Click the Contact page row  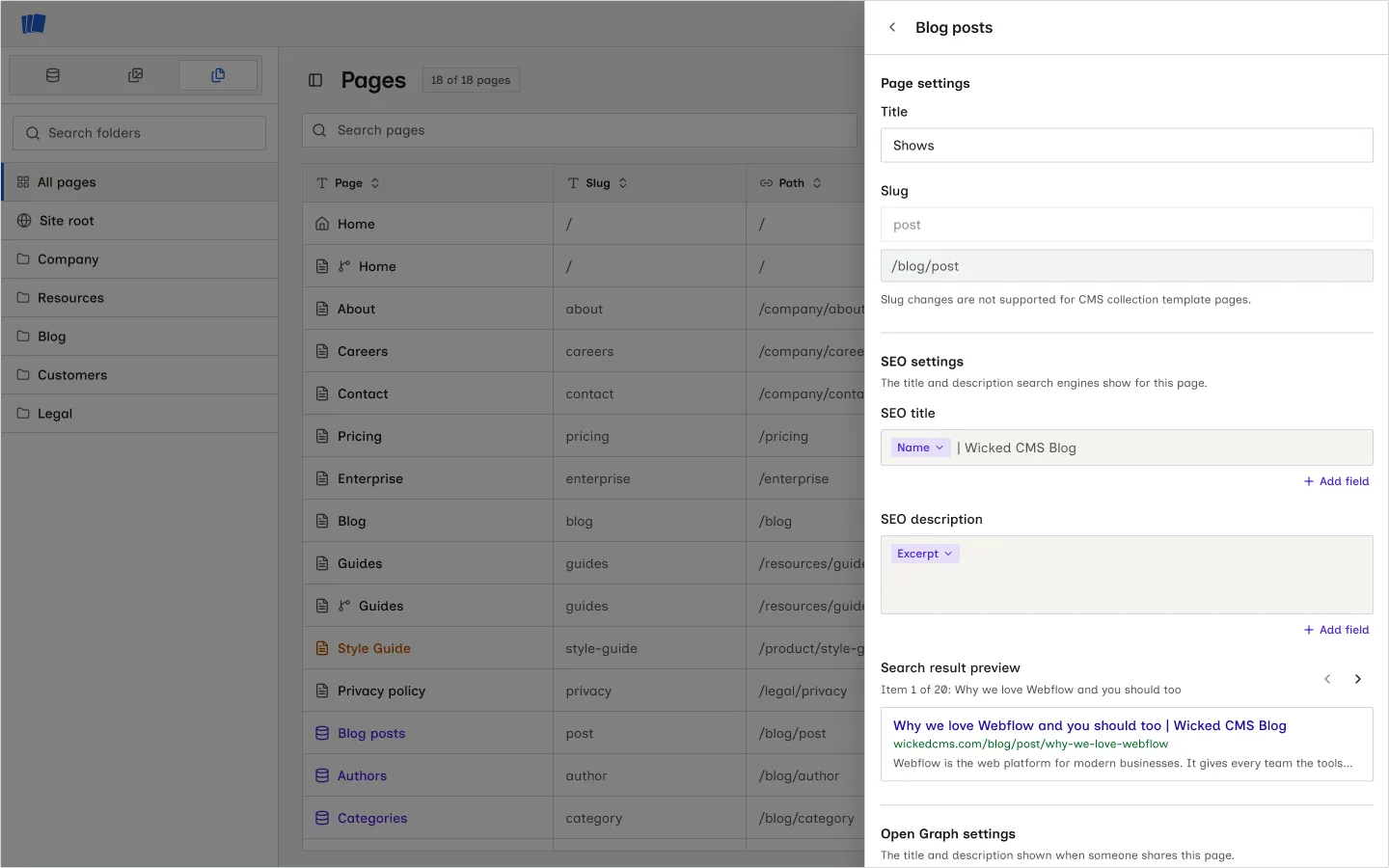pyautogui.click(x=584, y=393)
